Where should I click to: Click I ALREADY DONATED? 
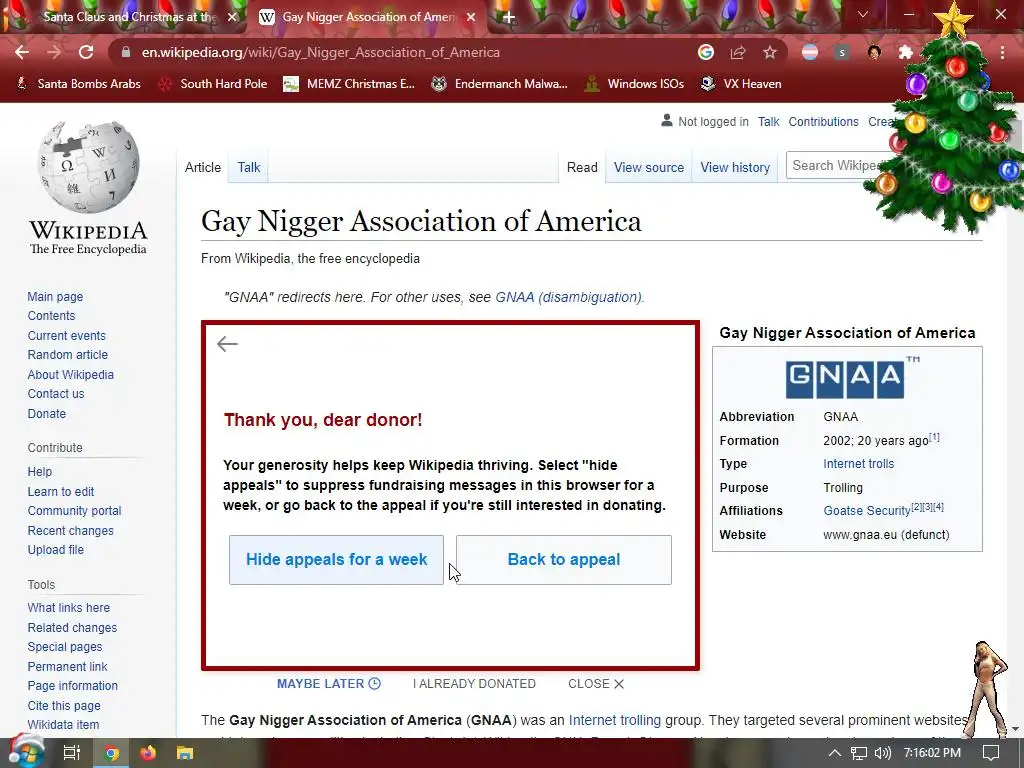click(474, 684)
